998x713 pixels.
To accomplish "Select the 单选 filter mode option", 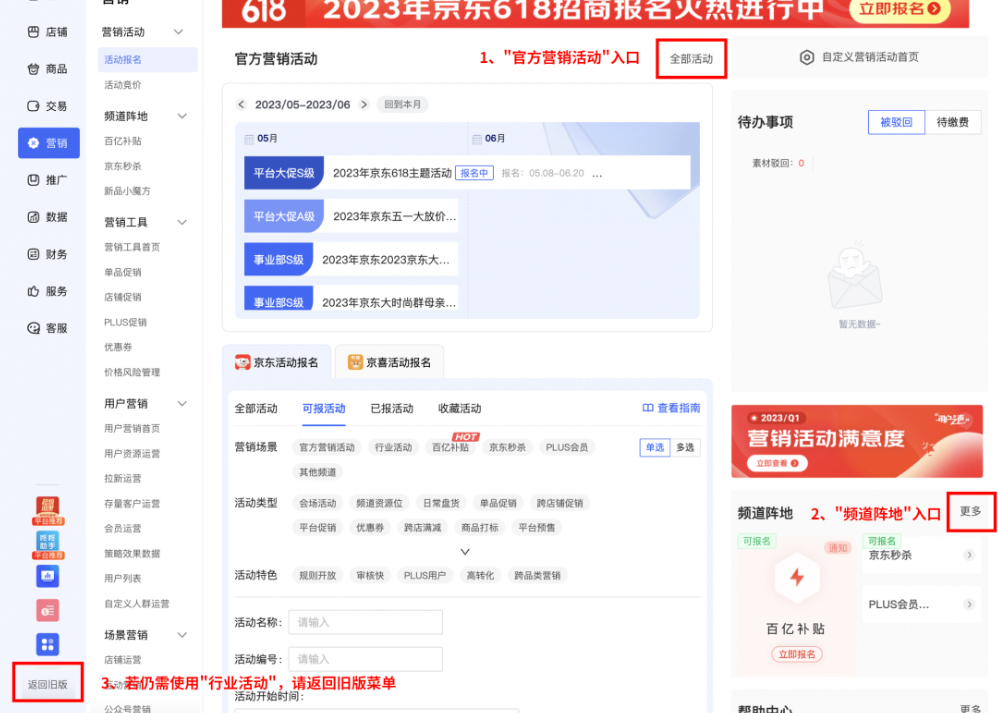I will 654,447.
